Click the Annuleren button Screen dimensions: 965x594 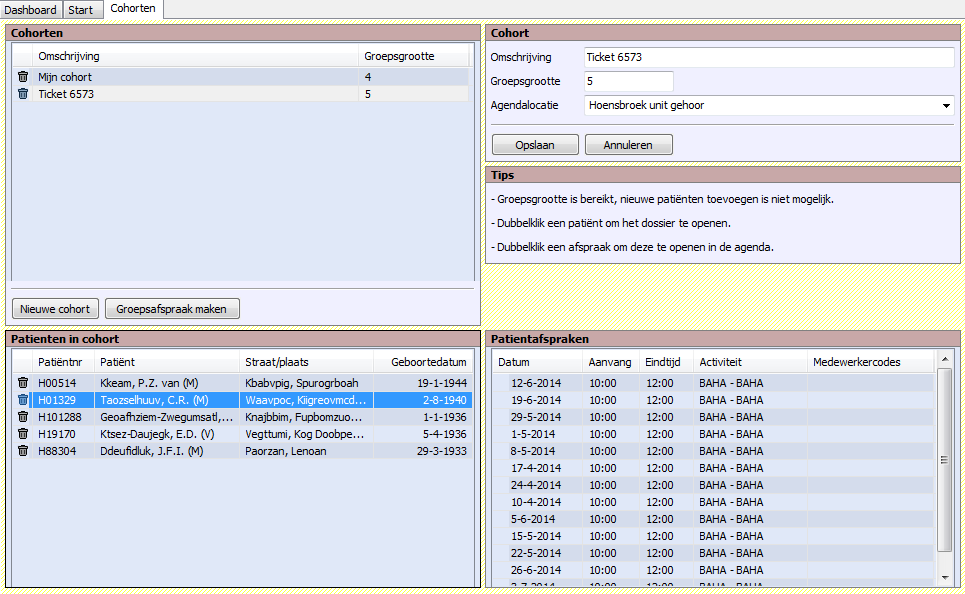point(628,145)
